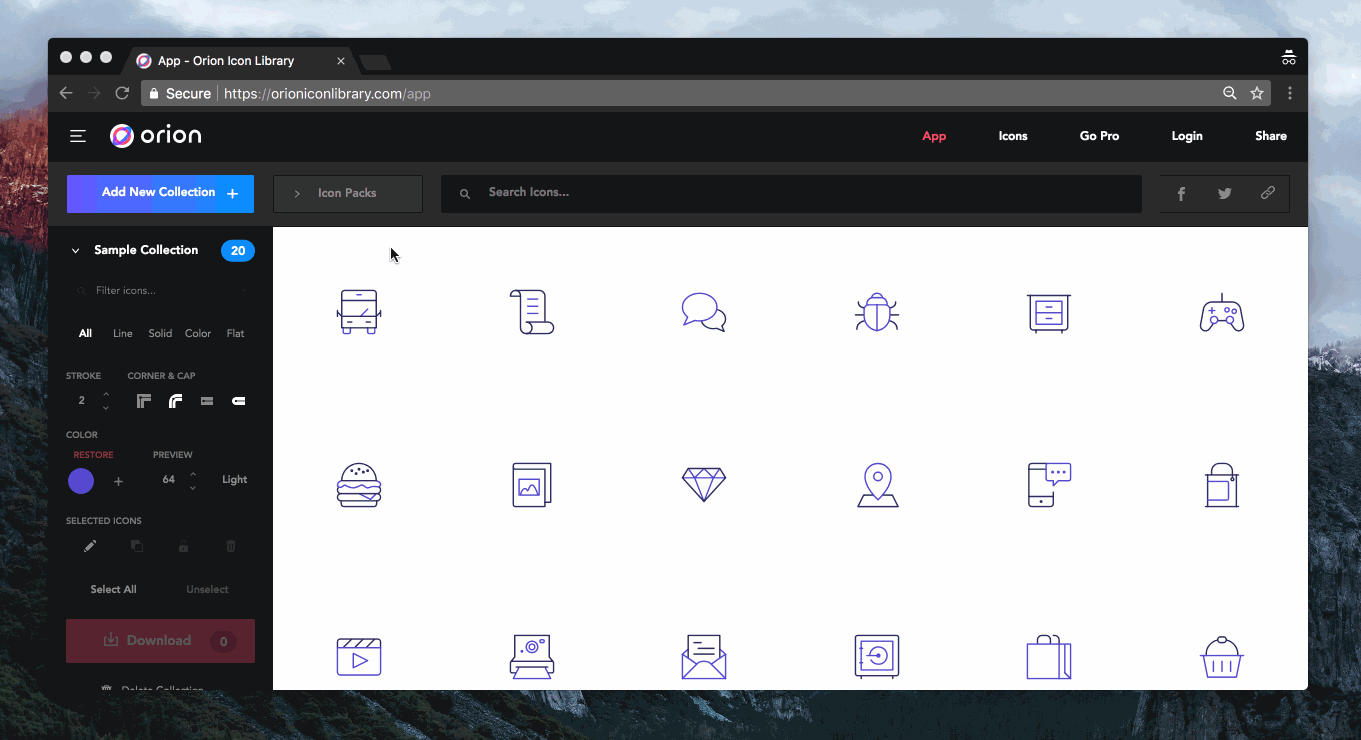The height and width of the screenshot is (740, 1361).
Task: Click the purple color swatch under Color
Action: point(80,481)
